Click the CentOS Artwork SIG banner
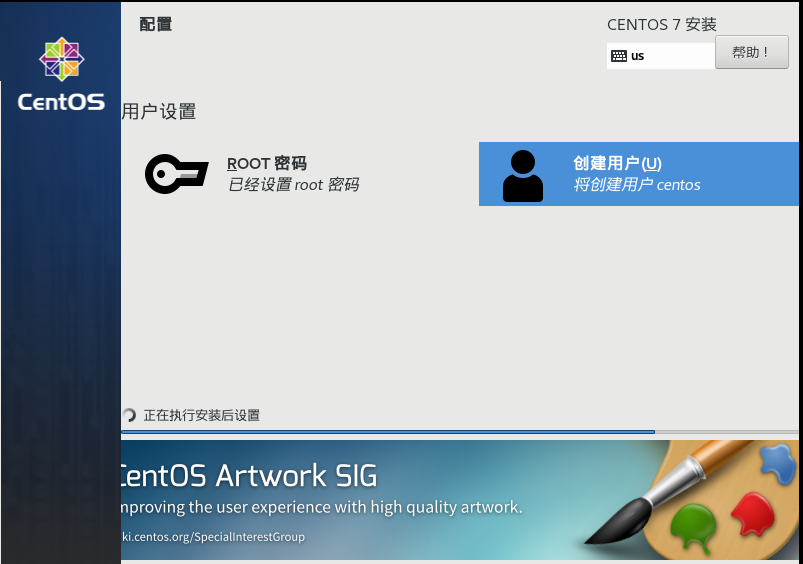803x564 pixels. point(460,500)
